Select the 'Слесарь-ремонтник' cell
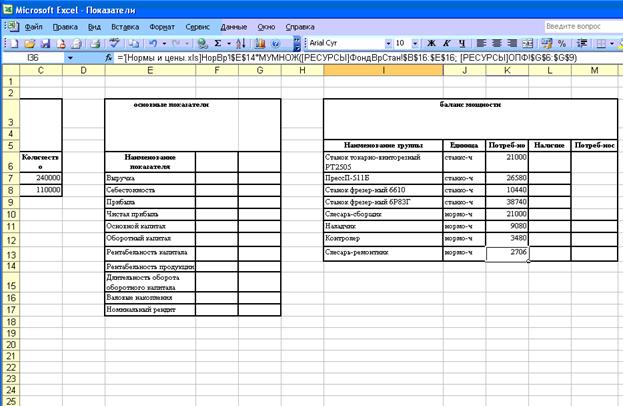The height and width of the screenshot is (406, 623). [x=383, y=254]
